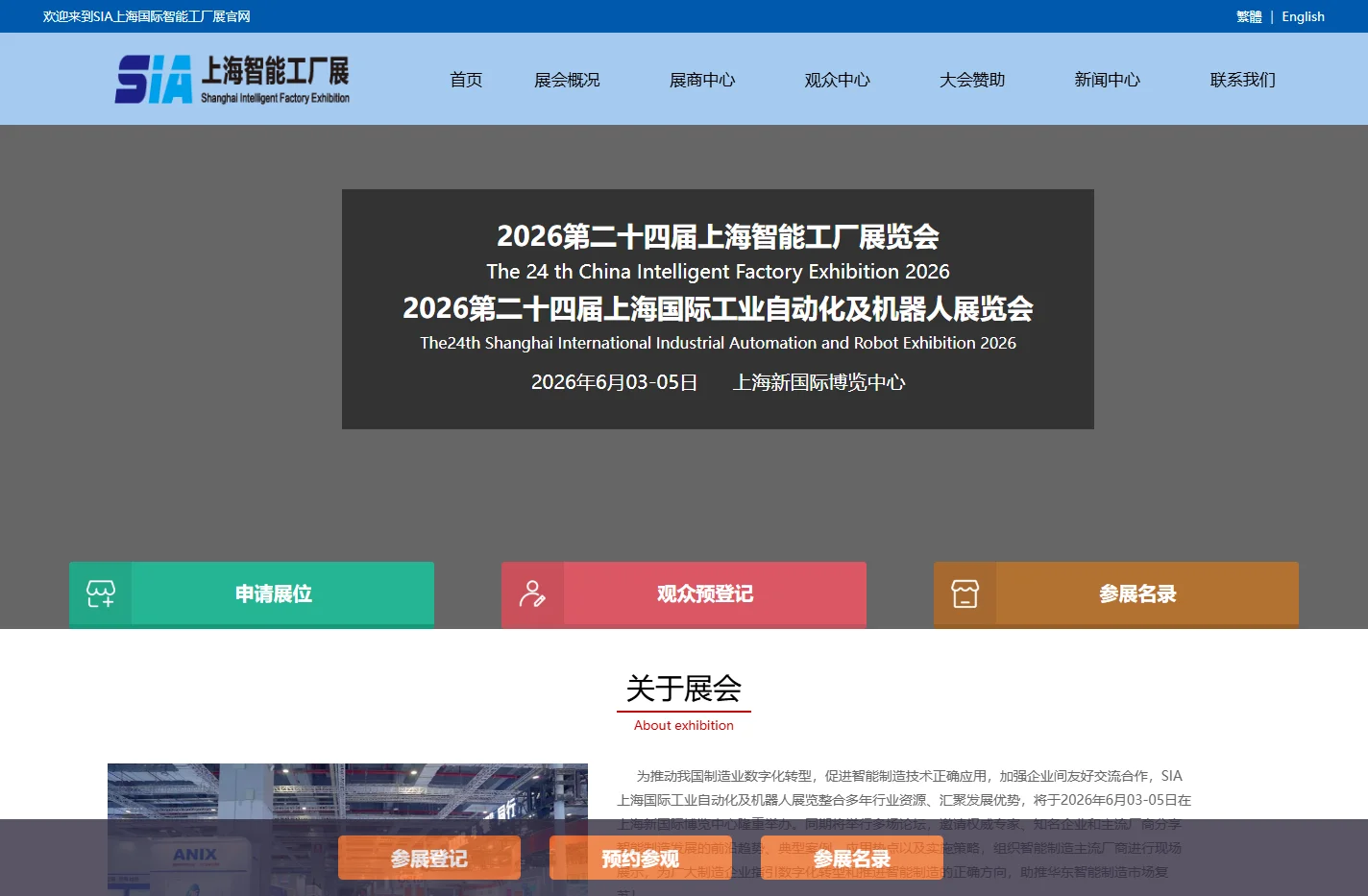Click the orange 预约参观 floating button
Viewport: 1368px width, 896px height.
641,858
